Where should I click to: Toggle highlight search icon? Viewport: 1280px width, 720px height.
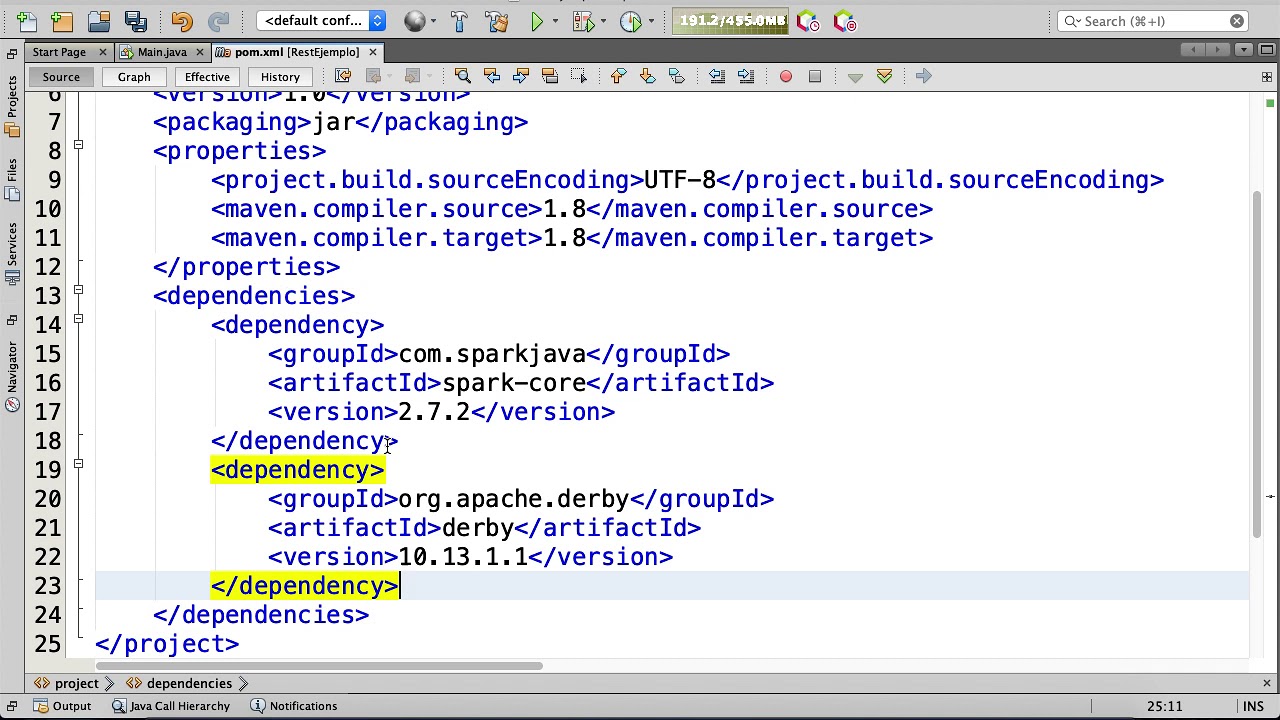click(x=549, y=76)
